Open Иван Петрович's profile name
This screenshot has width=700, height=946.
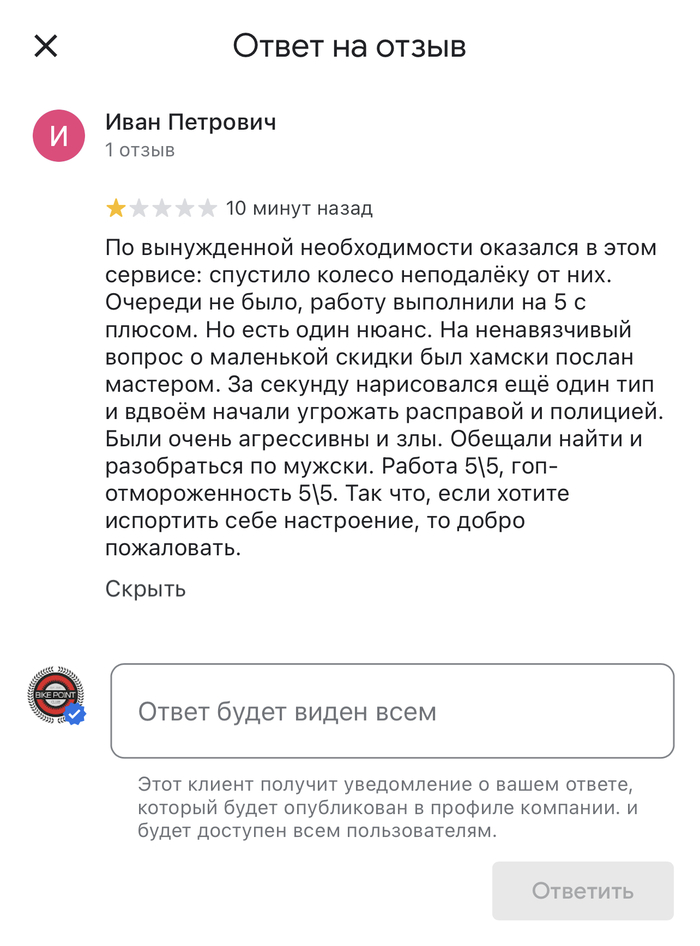pyautogui.click(x=191, y=122)
